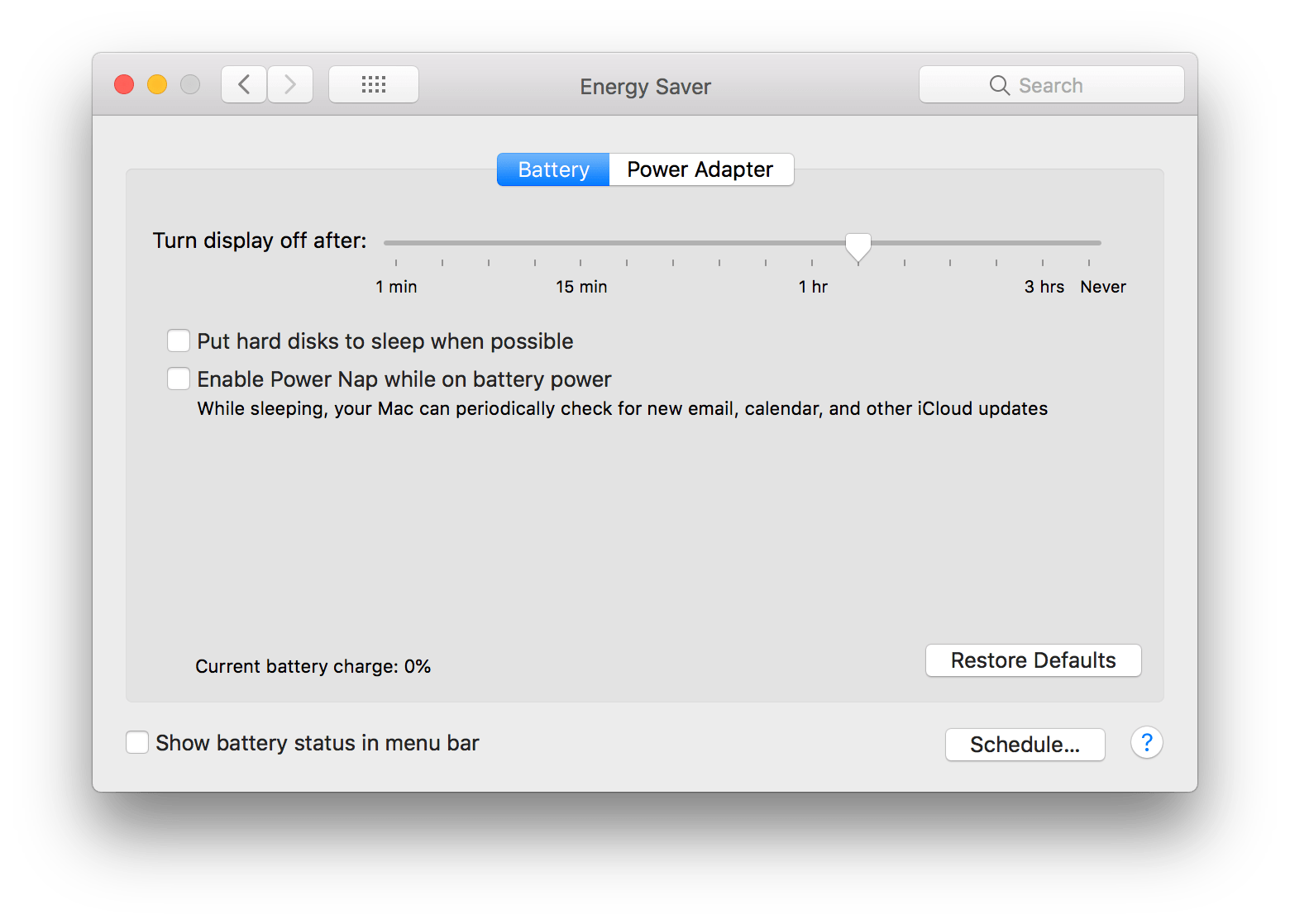Click the 15 min slider label
The image size is (1290, 924).
pyautogui.click(x=581, y=286)
